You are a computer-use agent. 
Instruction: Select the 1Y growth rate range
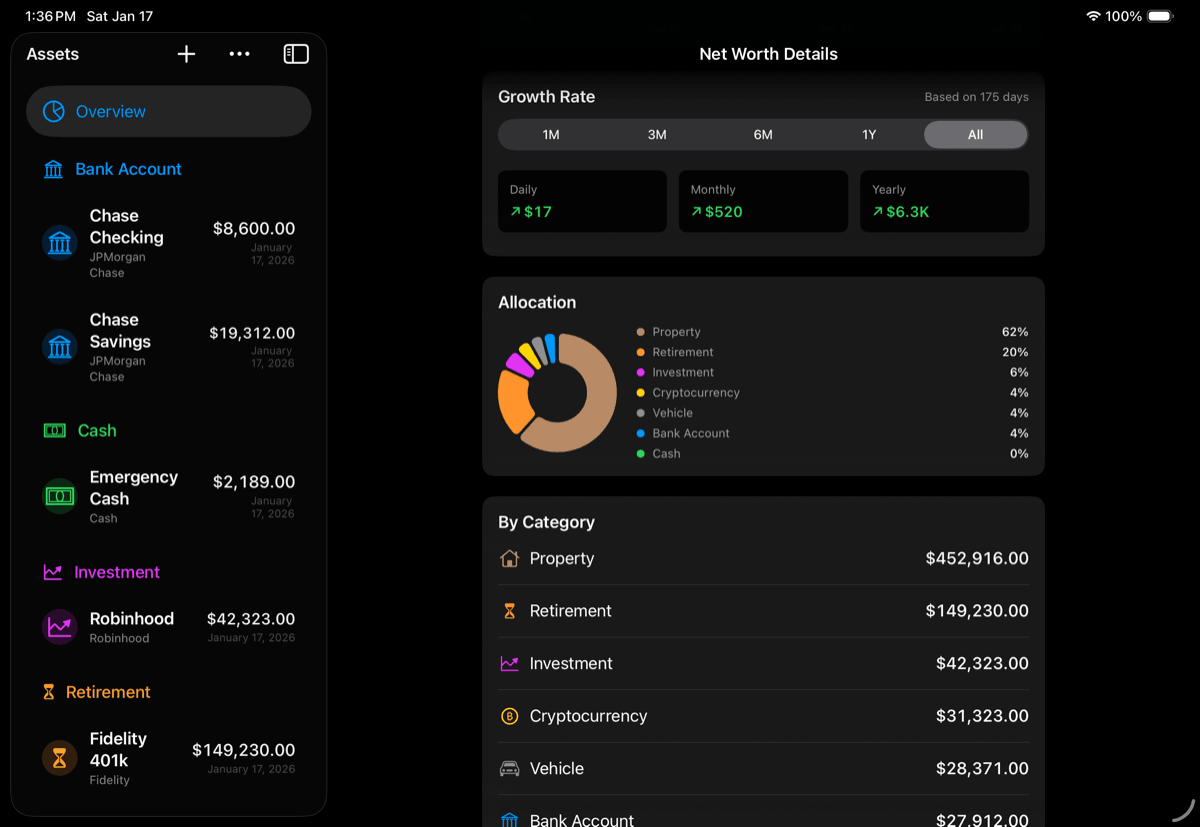(x=869, y=134)
